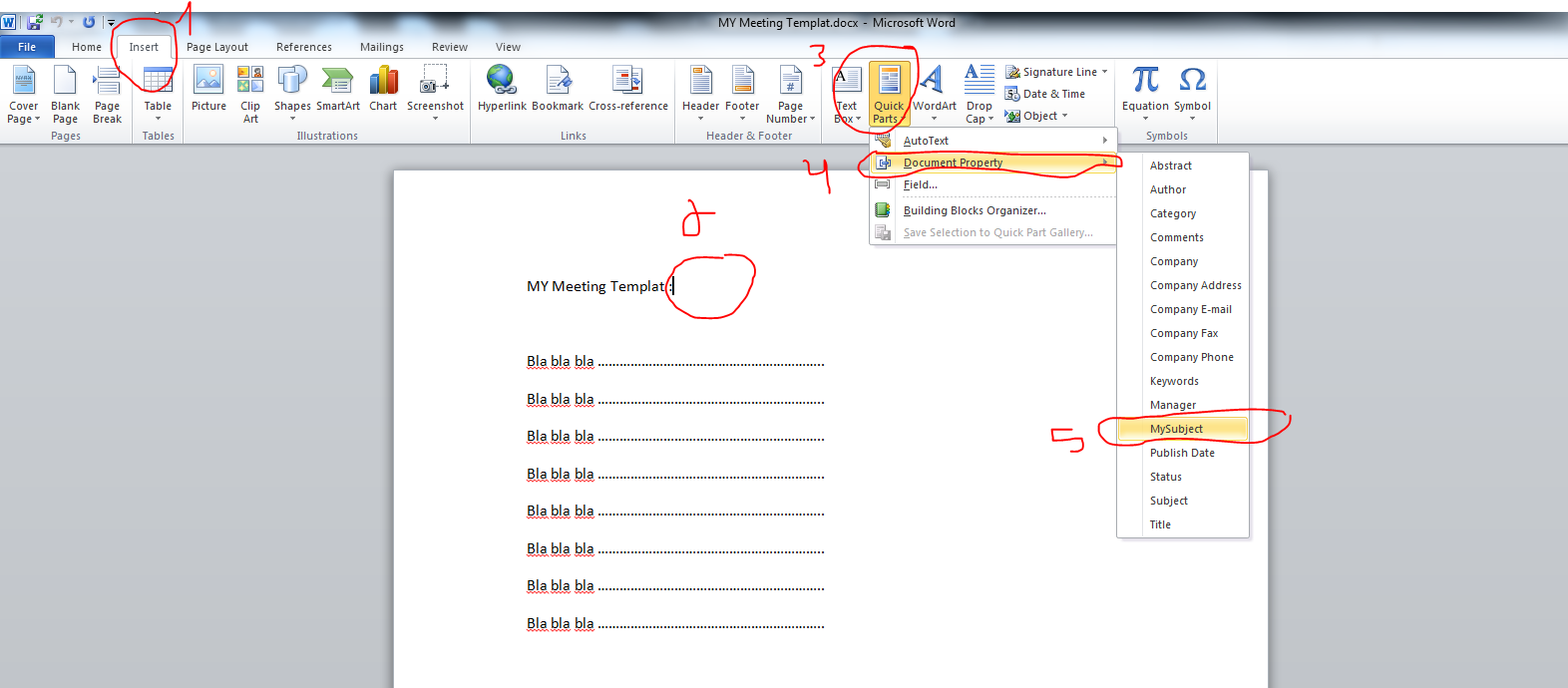Choose Document Property menu entry

tap(992, 163)
